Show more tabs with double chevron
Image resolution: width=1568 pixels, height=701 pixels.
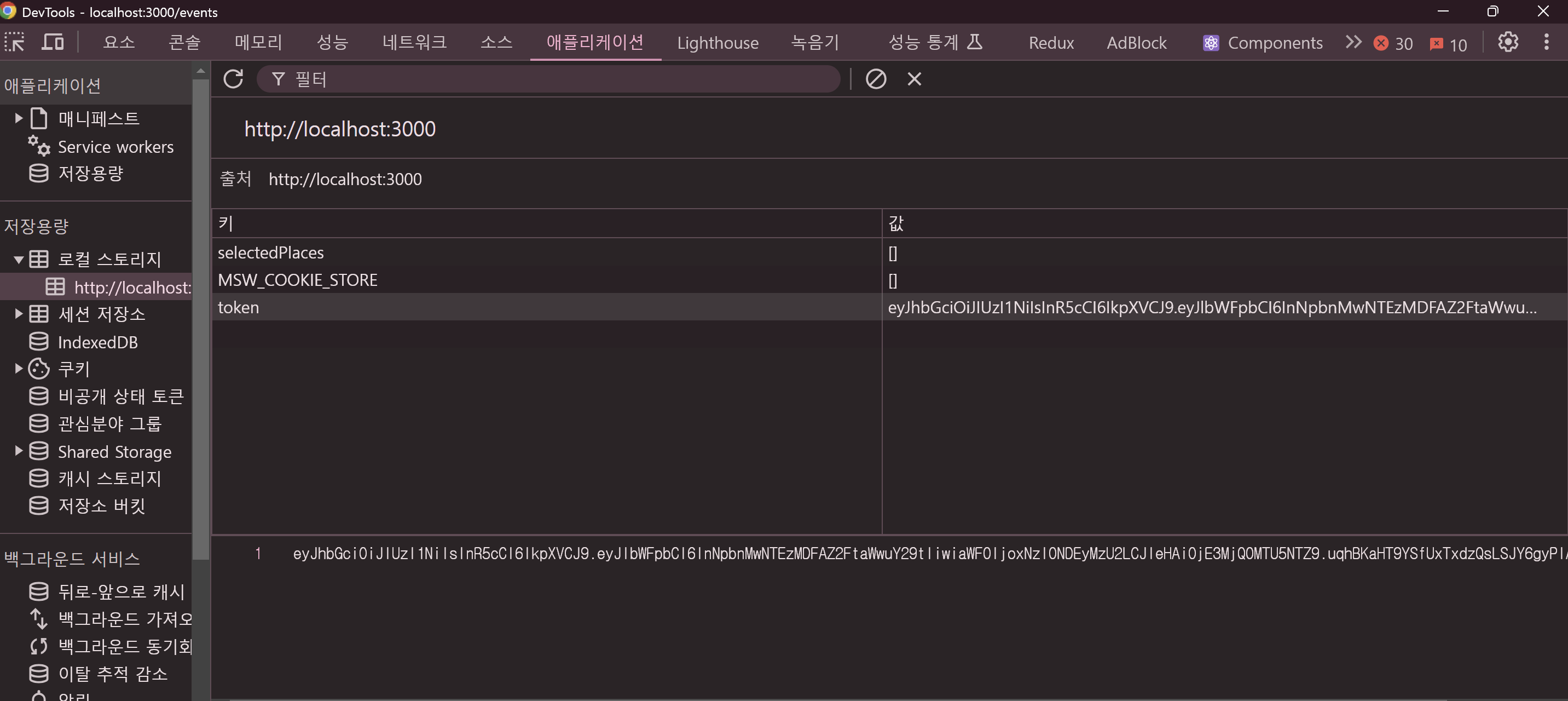pyautogui.click(x=1352, y=42)
